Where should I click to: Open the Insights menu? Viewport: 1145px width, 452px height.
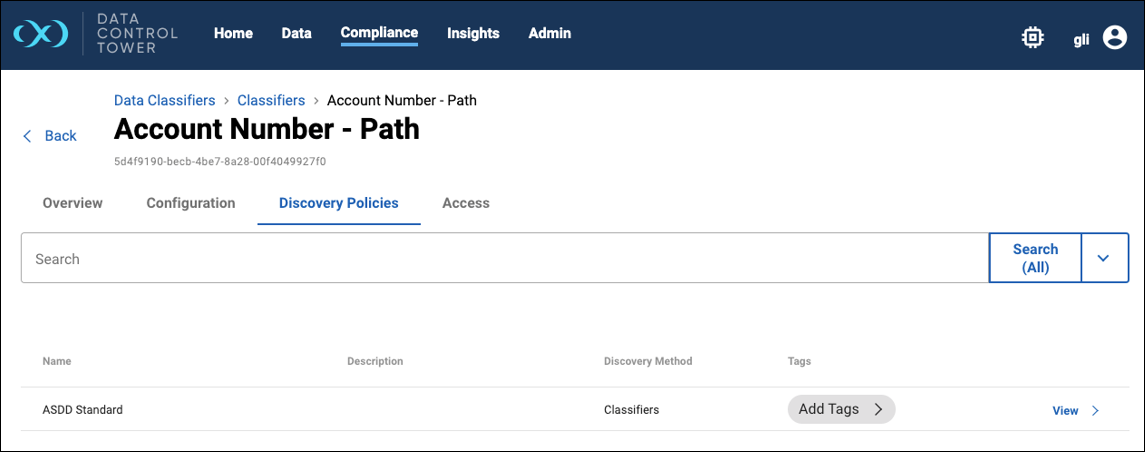(473, 33)
